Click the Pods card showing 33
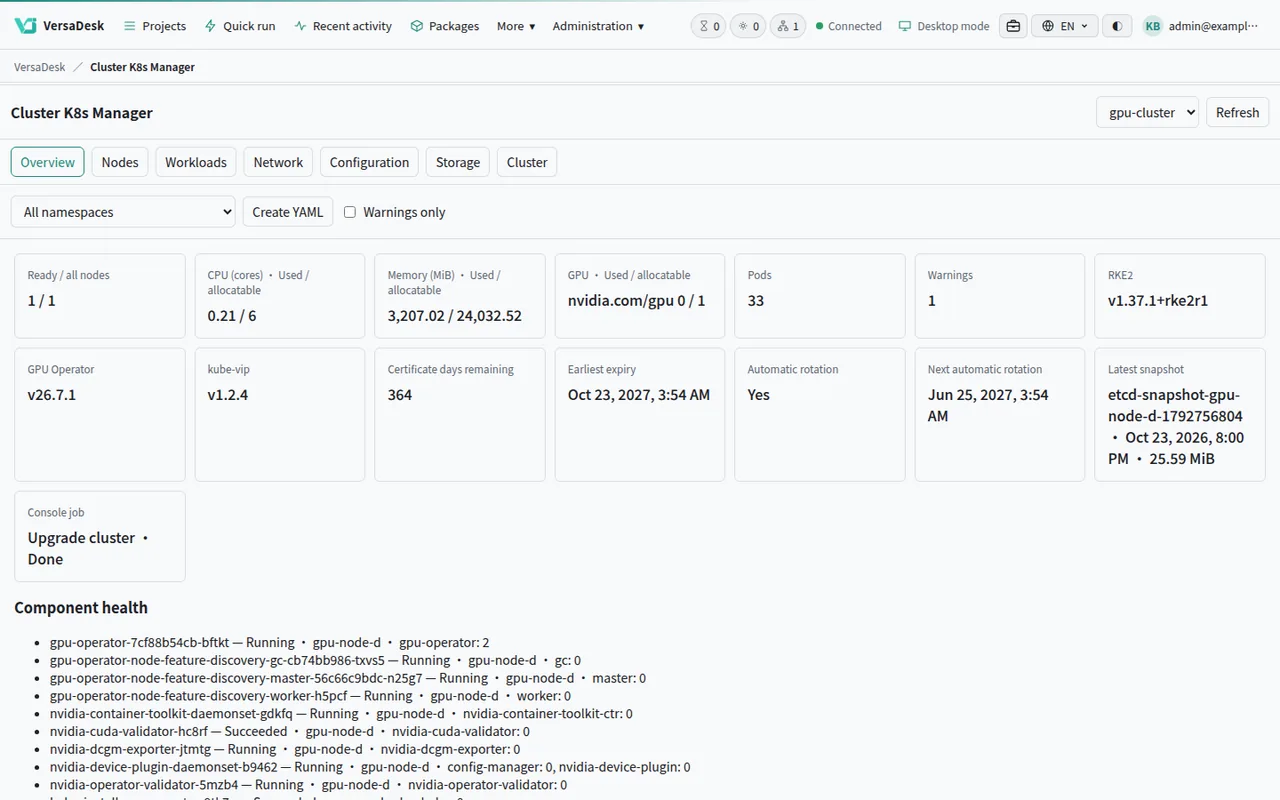1280x800 pixels. pyautogui.click(x=820, y=296)
